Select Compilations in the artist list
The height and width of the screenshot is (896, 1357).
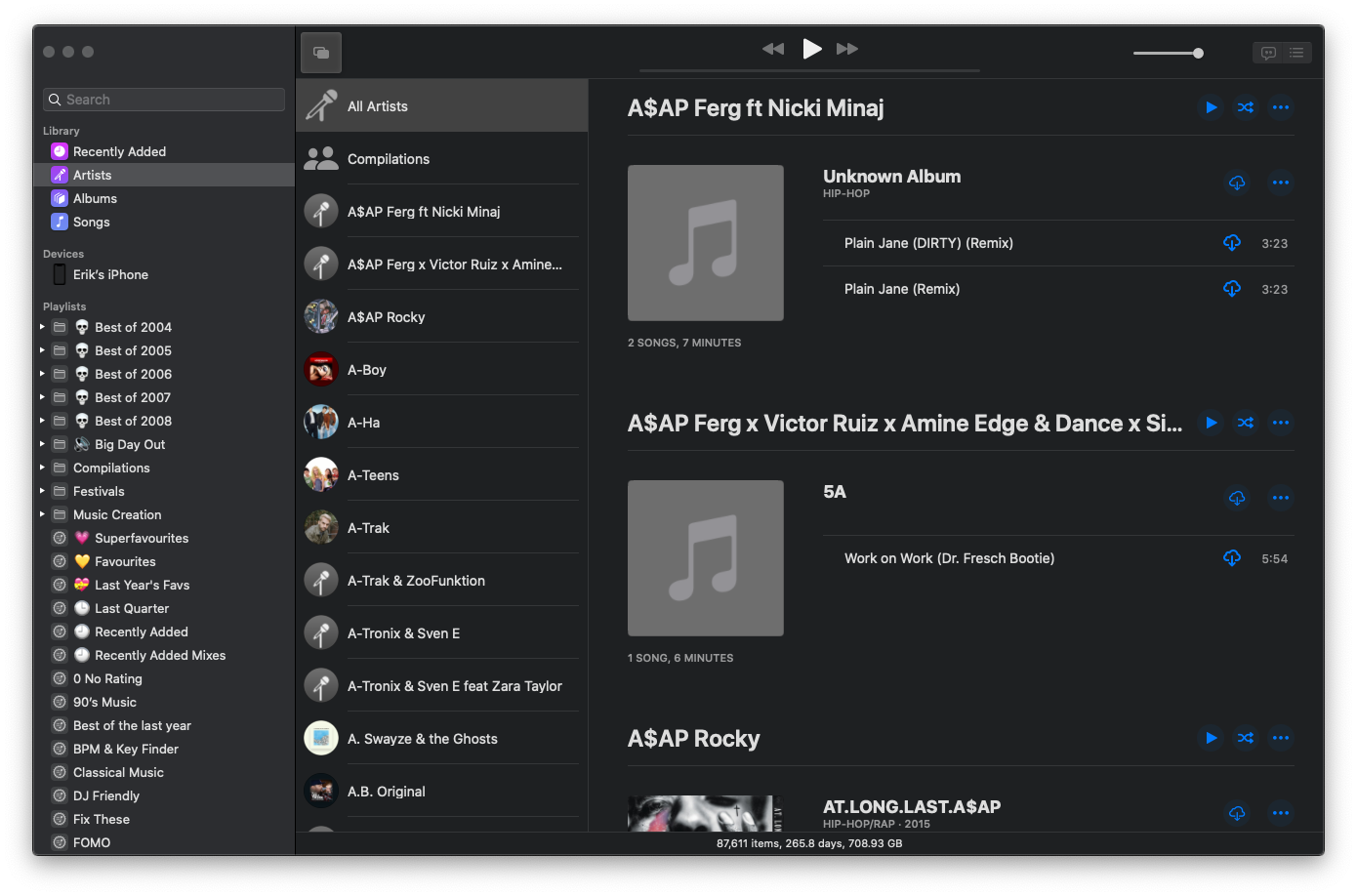tap(441, 159)
